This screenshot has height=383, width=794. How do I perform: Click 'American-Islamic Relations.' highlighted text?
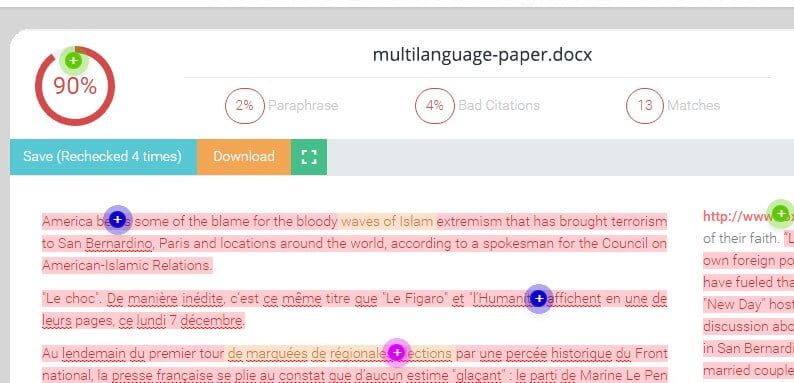(x=127, y=265)
